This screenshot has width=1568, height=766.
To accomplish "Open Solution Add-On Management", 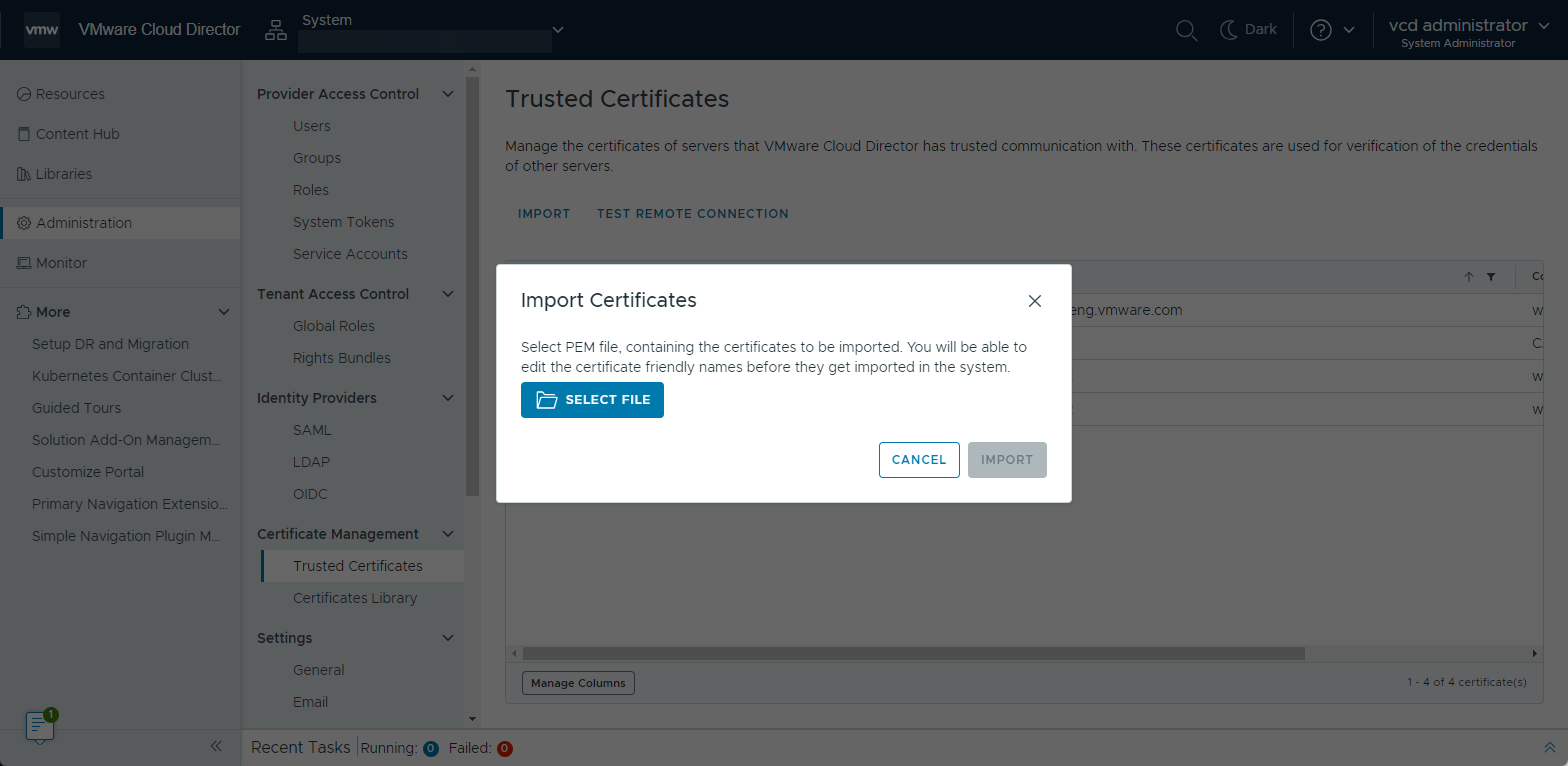I will pos(126,440).
